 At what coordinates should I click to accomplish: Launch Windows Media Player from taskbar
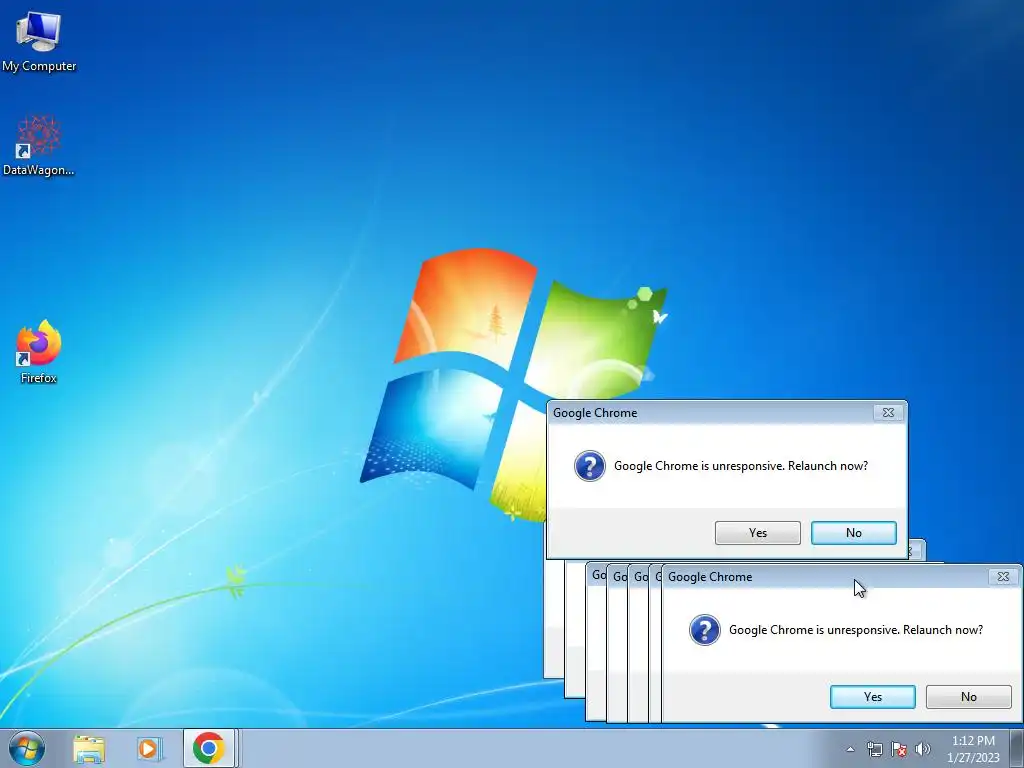[150, 748]
